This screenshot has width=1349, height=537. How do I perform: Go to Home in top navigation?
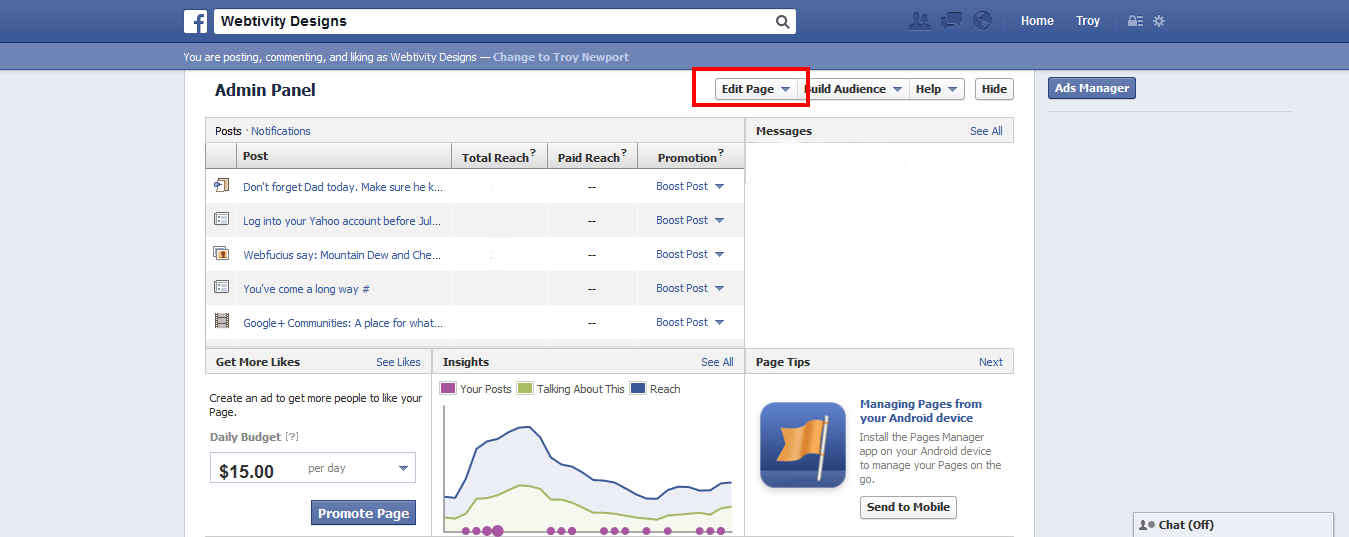1037,21
